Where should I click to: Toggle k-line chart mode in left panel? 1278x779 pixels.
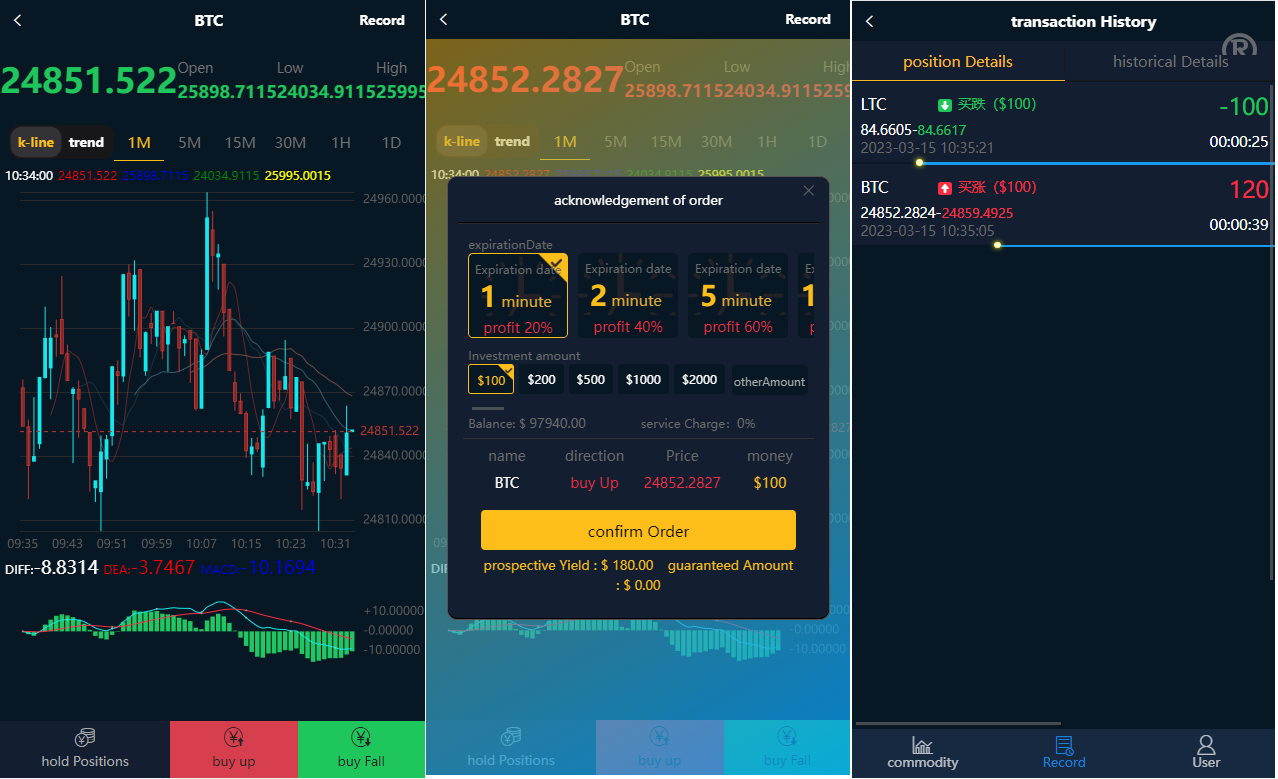point(36,142)
